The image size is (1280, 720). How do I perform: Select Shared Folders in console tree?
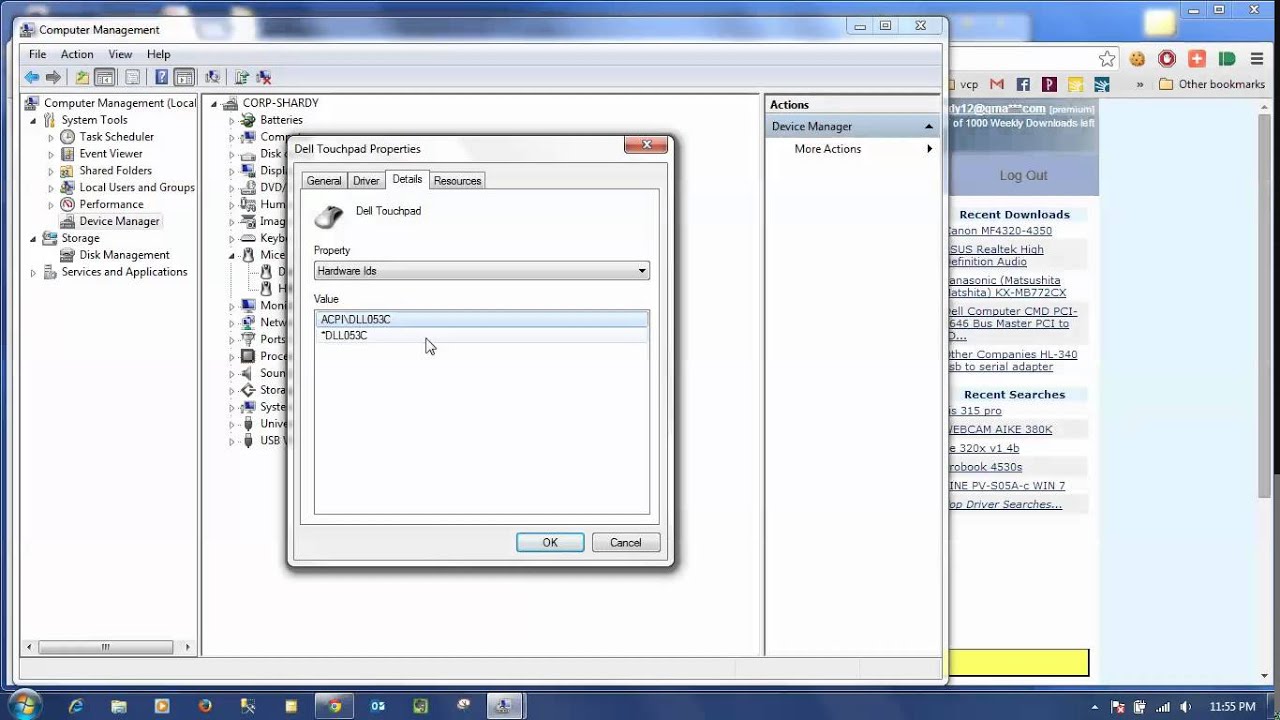pos(115,171)
